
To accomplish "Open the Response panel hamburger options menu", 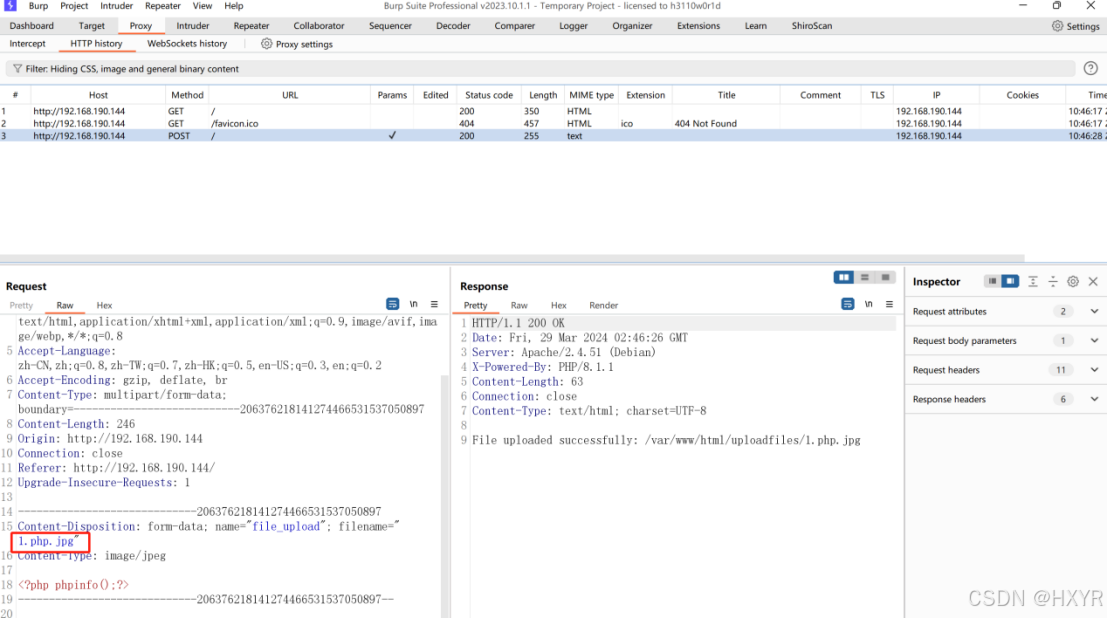I will (890, 304).
